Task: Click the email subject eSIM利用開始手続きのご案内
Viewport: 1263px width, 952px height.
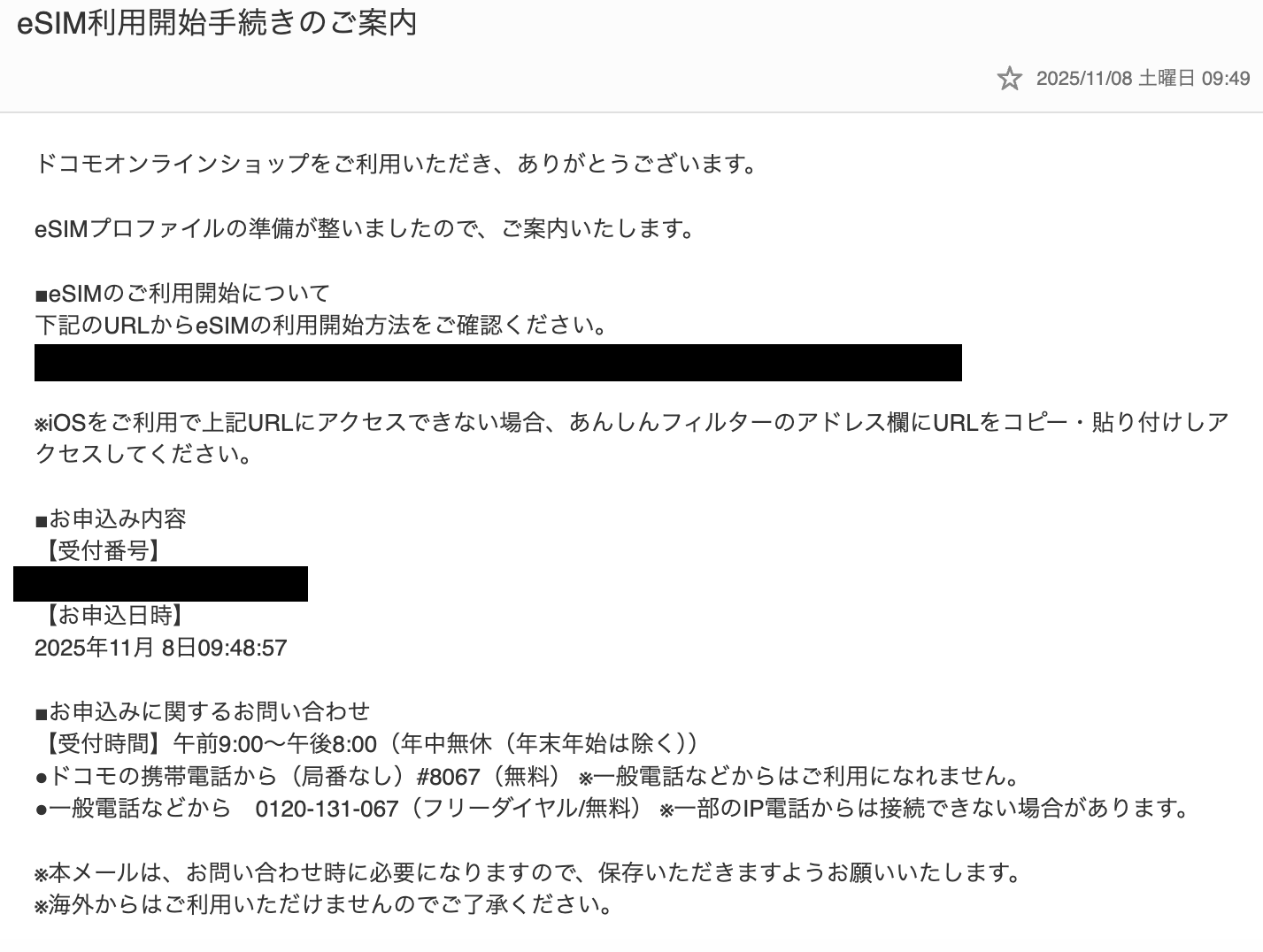Action: click(x=217, y=23)
